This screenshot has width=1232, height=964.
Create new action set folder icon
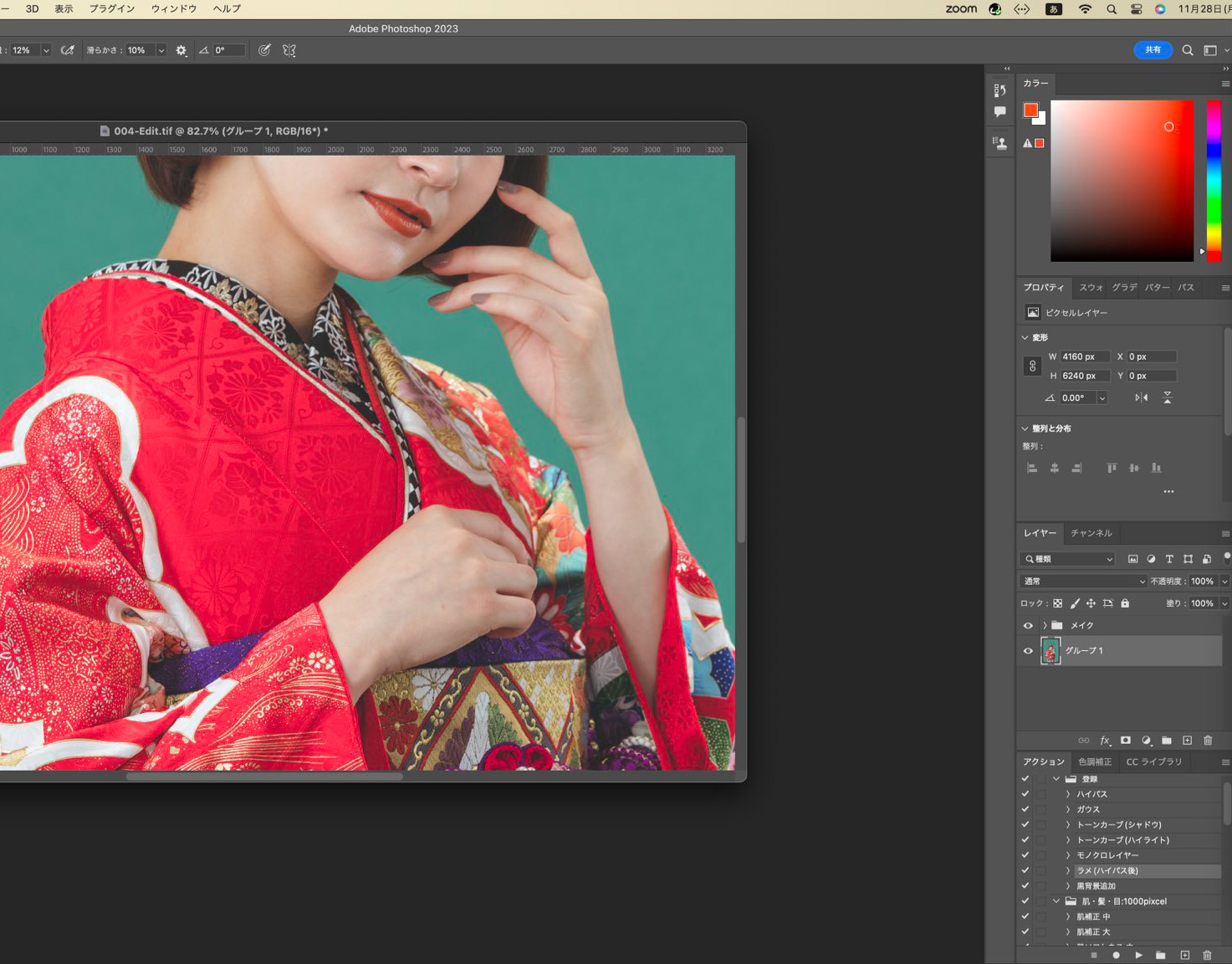[x=1161, y=955]
